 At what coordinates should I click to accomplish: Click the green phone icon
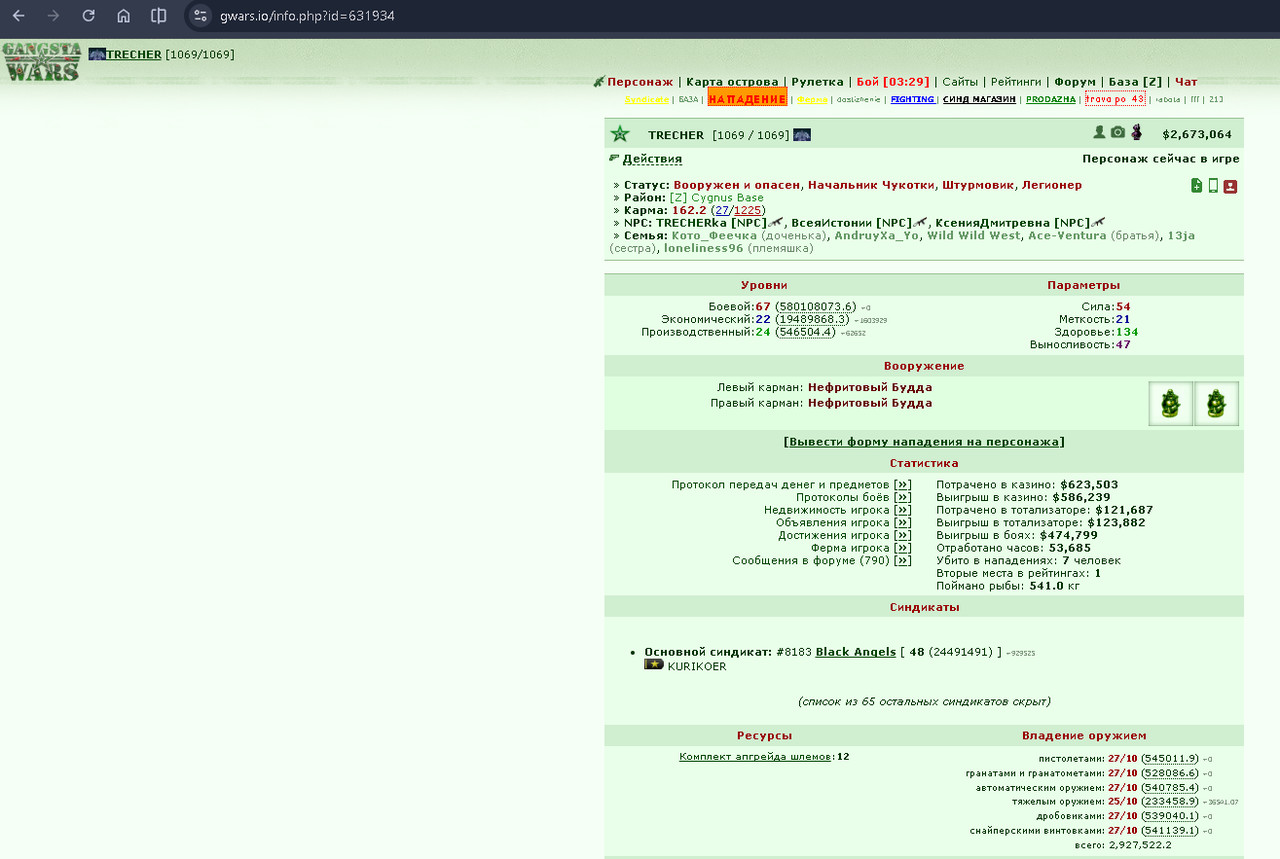(1213, 186)
